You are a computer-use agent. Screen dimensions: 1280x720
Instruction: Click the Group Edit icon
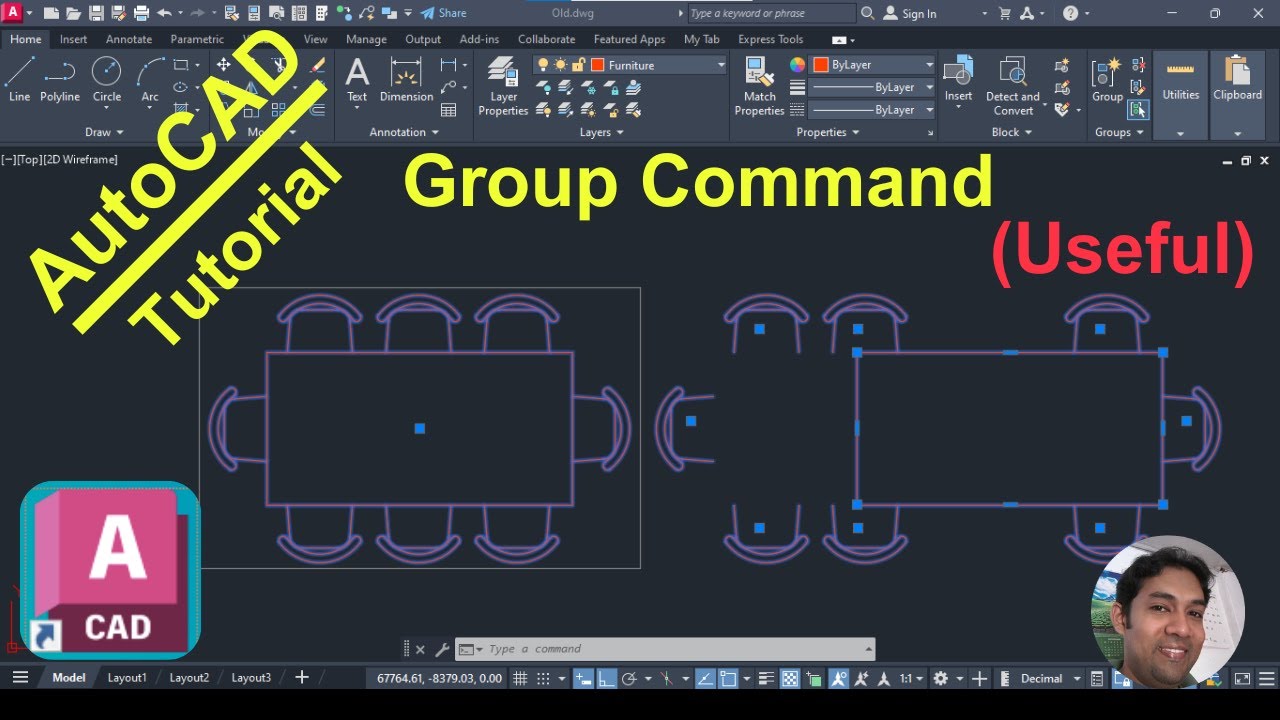(1138, 88)
